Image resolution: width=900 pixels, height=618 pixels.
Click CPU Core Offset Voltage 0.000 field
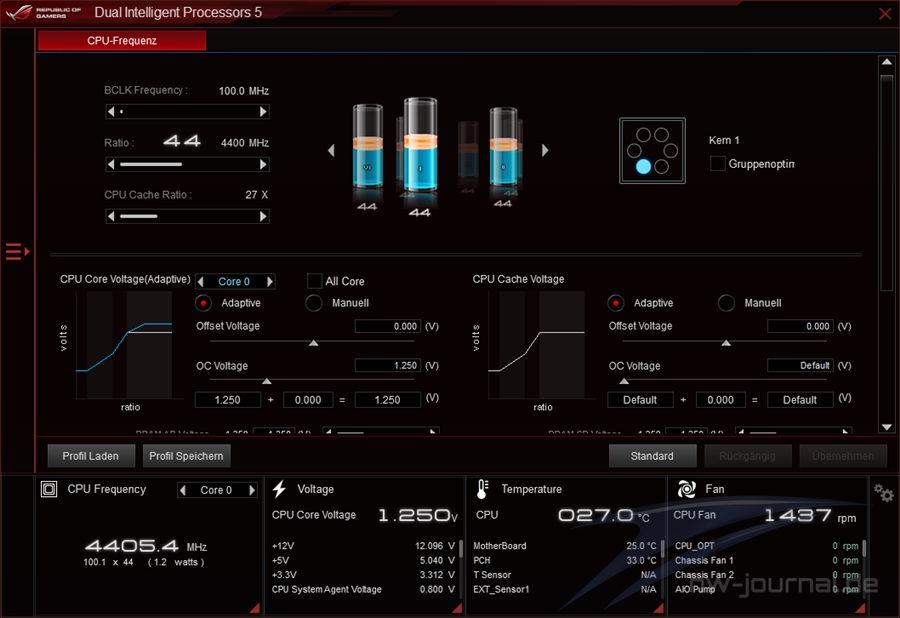[387, 326]
